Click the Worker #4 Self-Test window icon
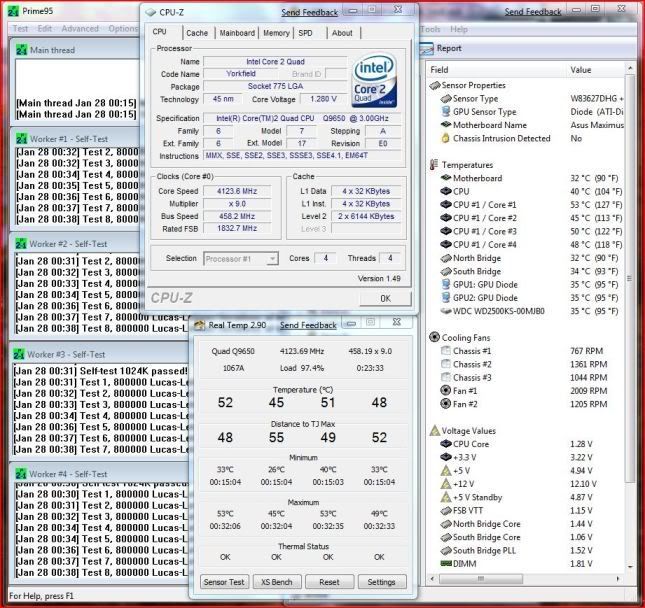Viewport: 645px width, 608px height. click(21, 474)
